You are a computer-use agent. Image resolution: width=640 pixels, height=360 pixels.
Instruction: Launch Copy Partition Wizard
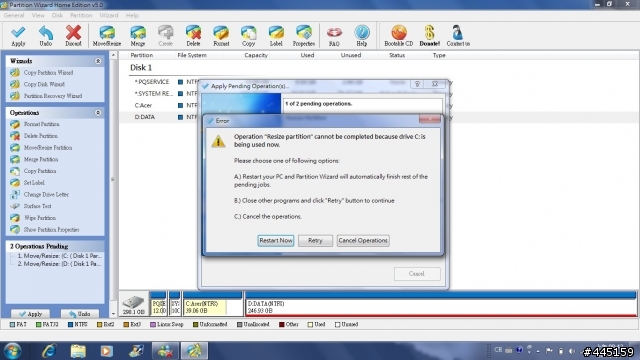(48, 73)
